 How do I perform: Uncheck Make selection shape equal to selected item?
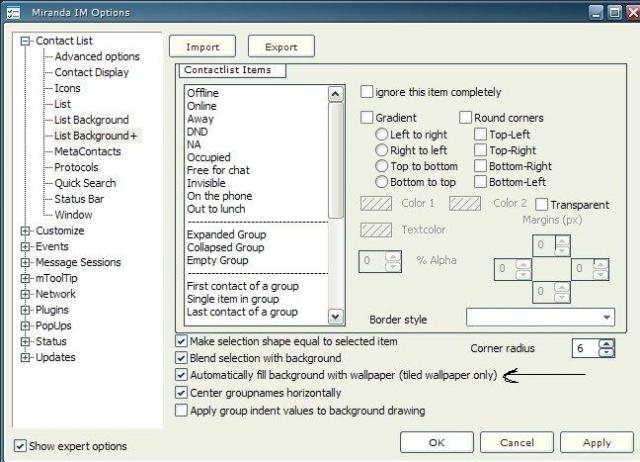[x=181, y=341]
